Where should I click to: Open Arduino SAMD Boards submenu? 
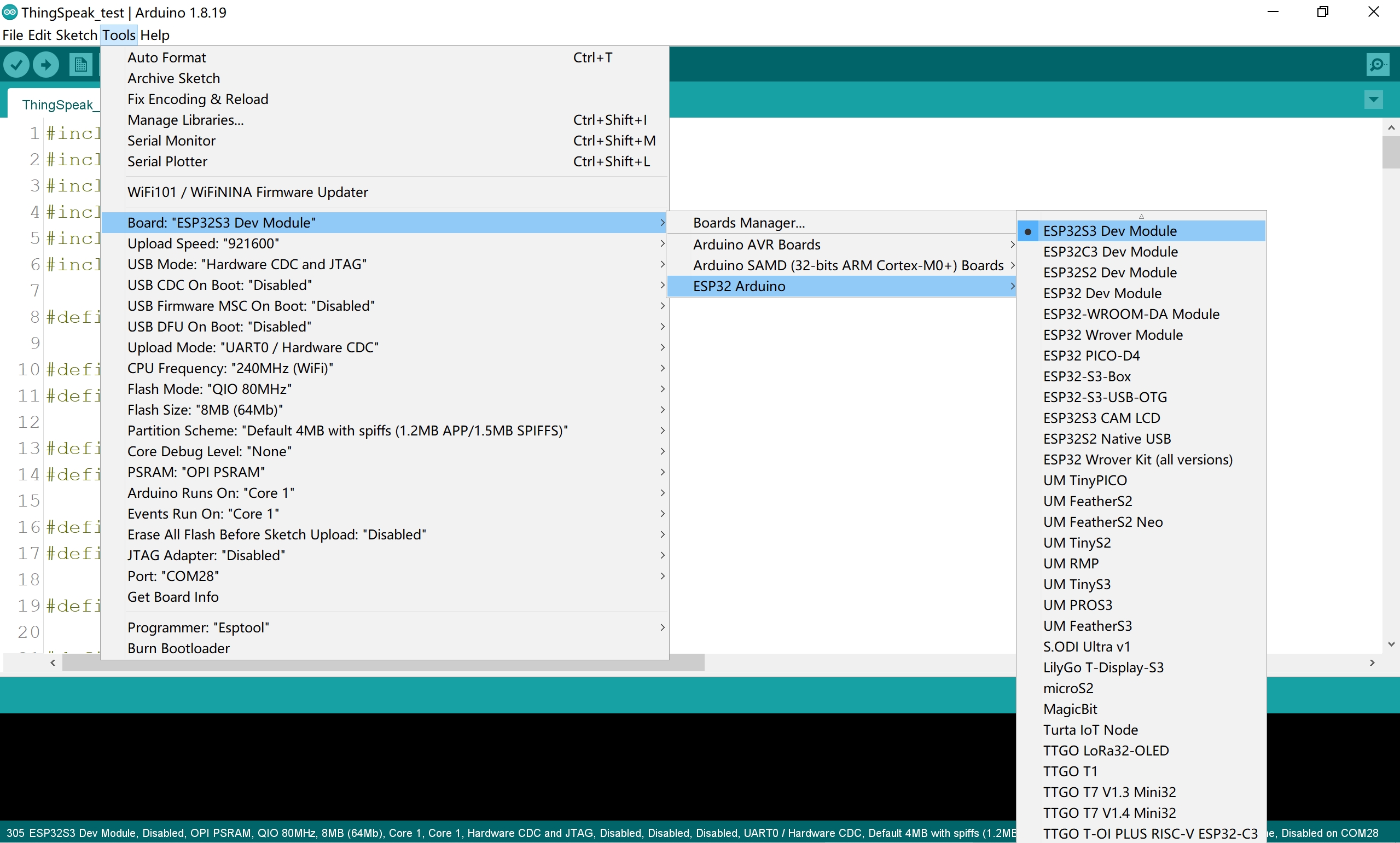pos(840,265)
